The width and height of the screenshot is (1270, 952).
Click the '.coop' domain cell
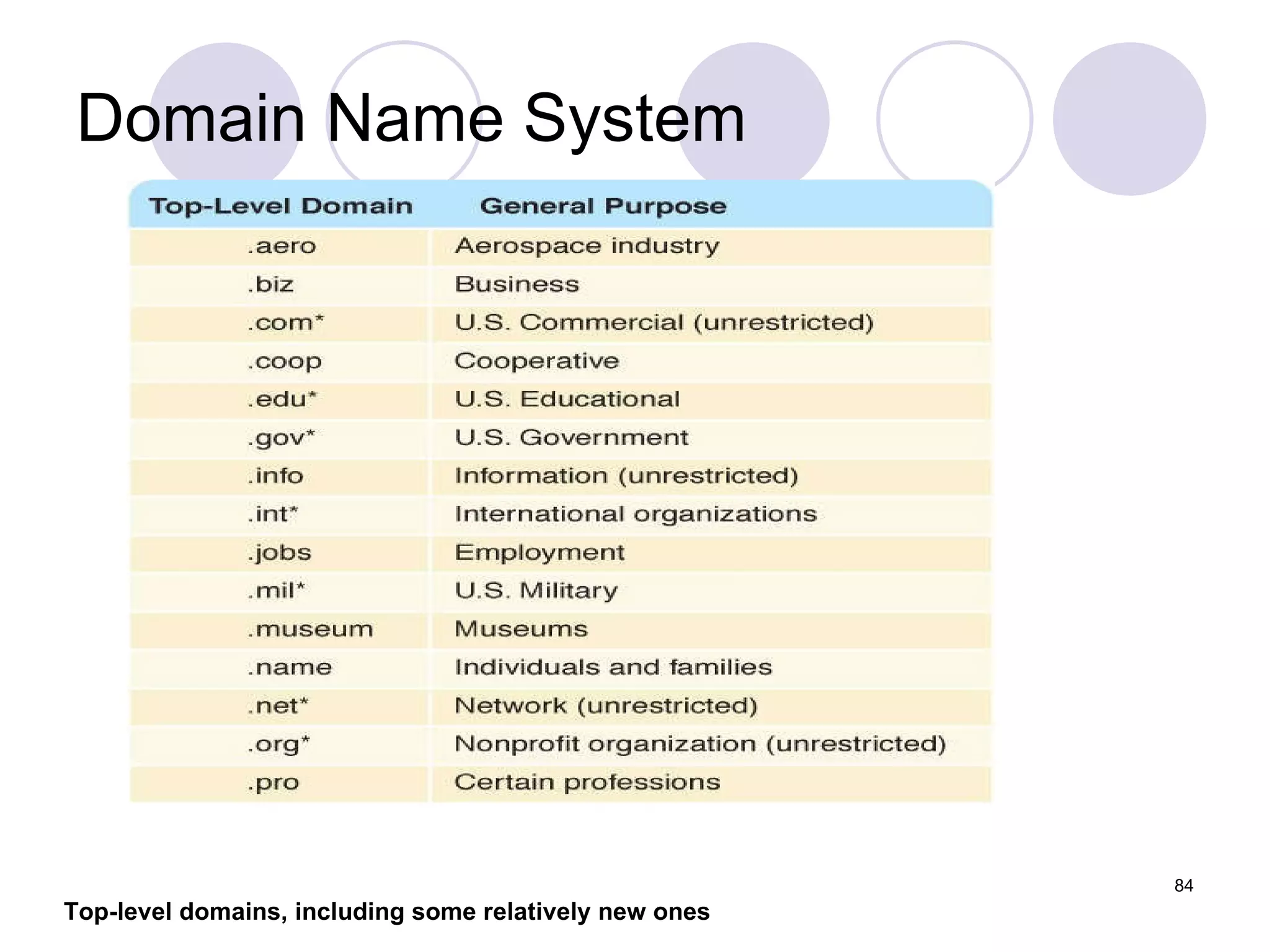(x=279, y=362)
